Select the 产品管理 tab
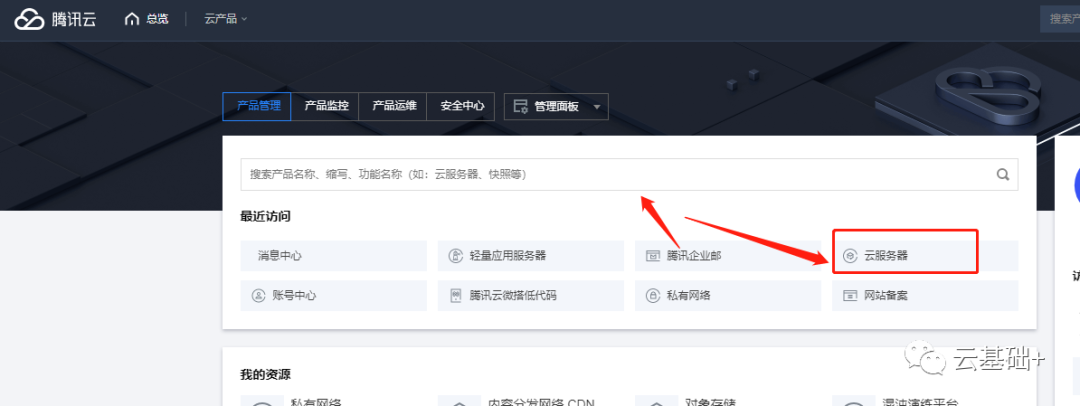The image size is (1080, 406). [257, 107]
